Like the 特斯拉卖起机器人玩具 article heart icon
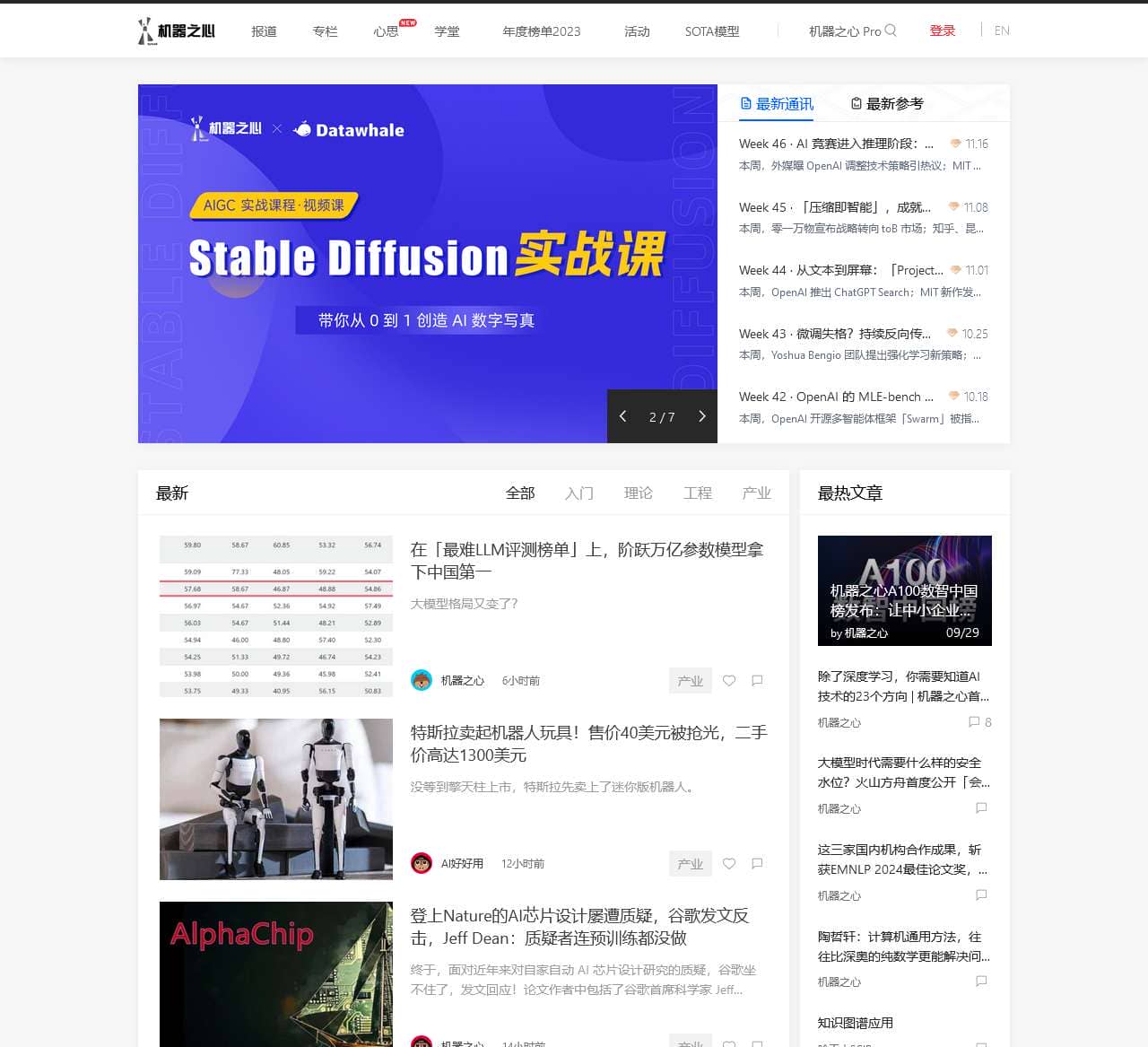1148x1047 pixels. [729, 864]
